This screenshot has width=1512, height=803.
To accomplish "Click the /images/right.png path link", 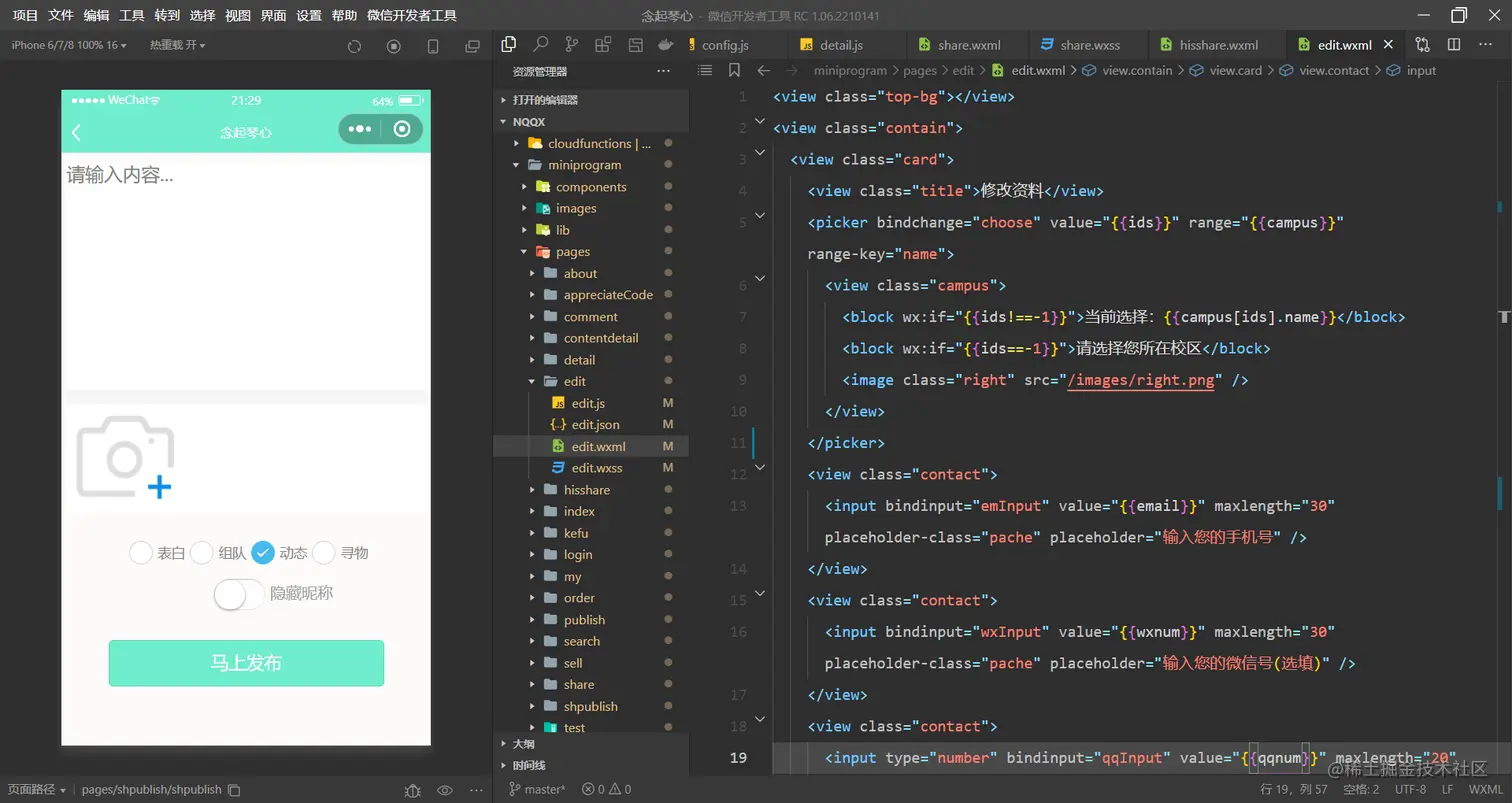I will (x=1141, y=380).
